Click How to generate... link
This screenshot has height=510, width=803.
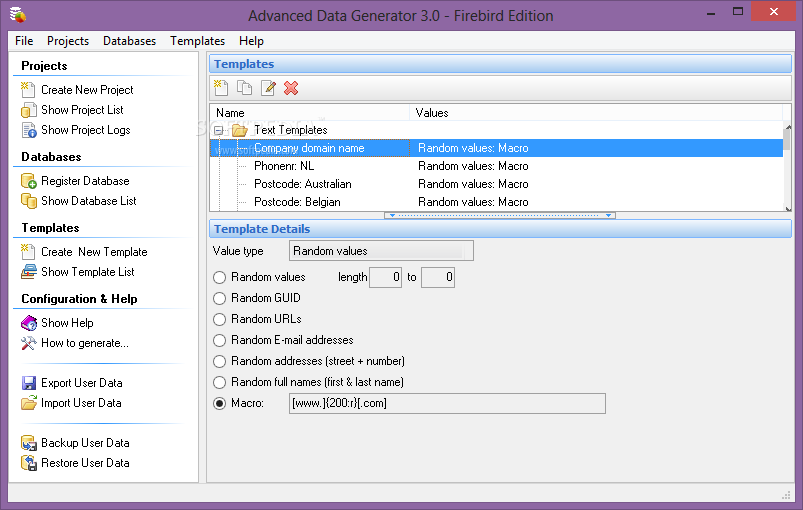click(x=85, y=343)
